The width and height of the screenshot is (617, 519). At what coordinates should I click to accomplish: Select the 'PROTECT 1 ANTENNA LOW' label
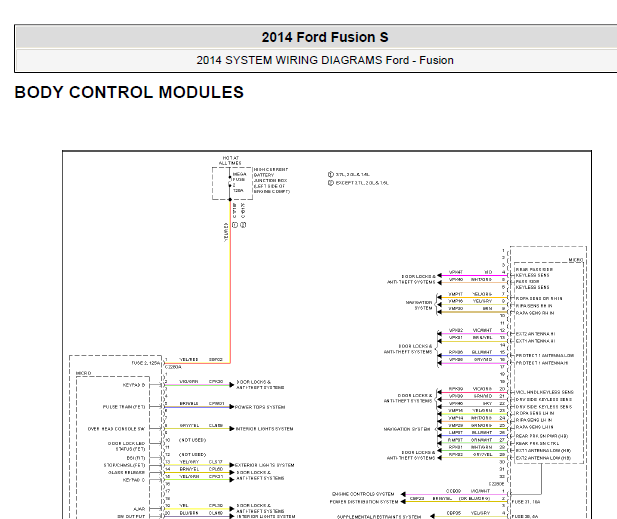(545, 356)
